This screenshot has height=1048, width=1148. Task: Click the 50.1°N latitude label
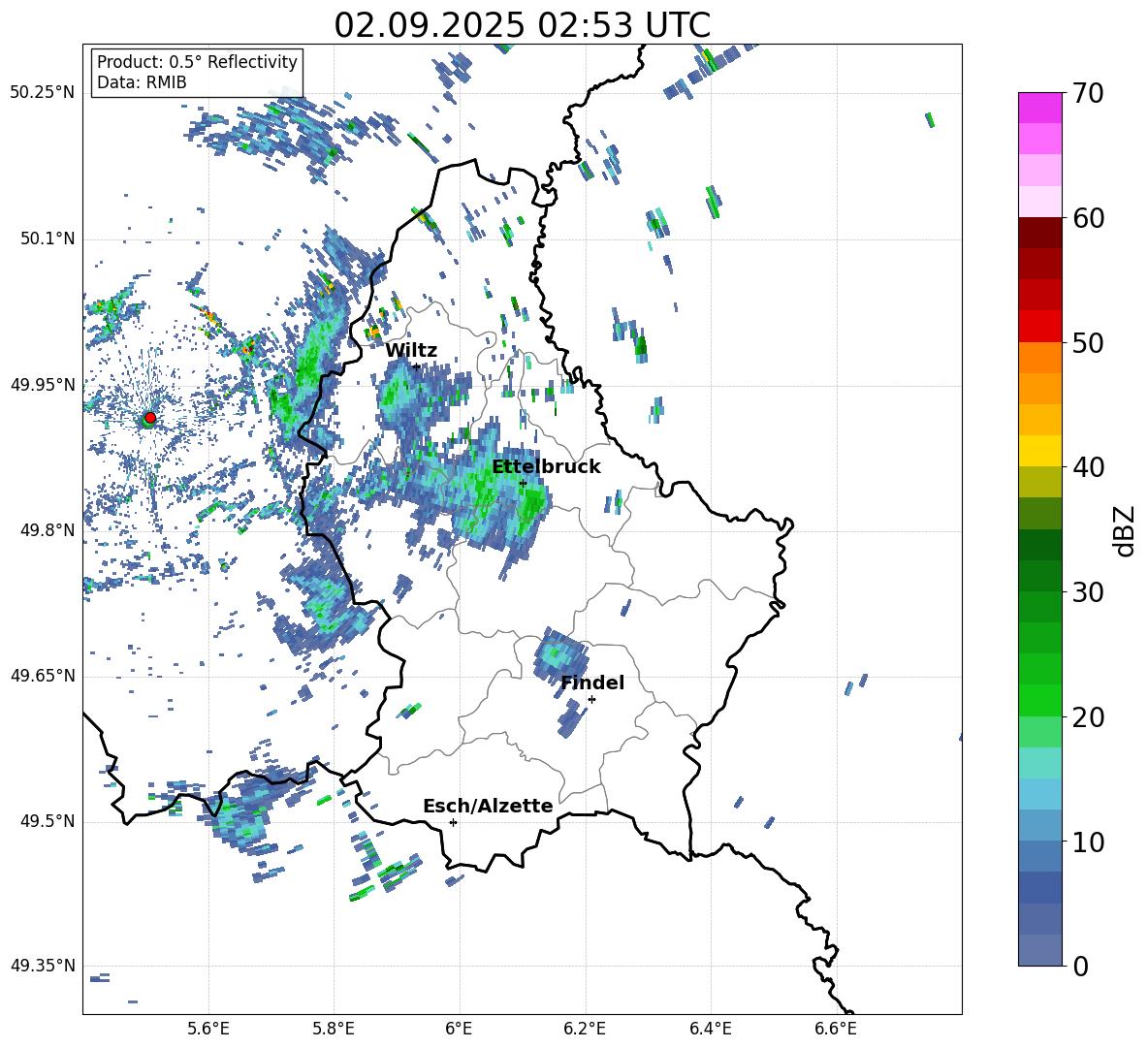(x=48, y=238)
